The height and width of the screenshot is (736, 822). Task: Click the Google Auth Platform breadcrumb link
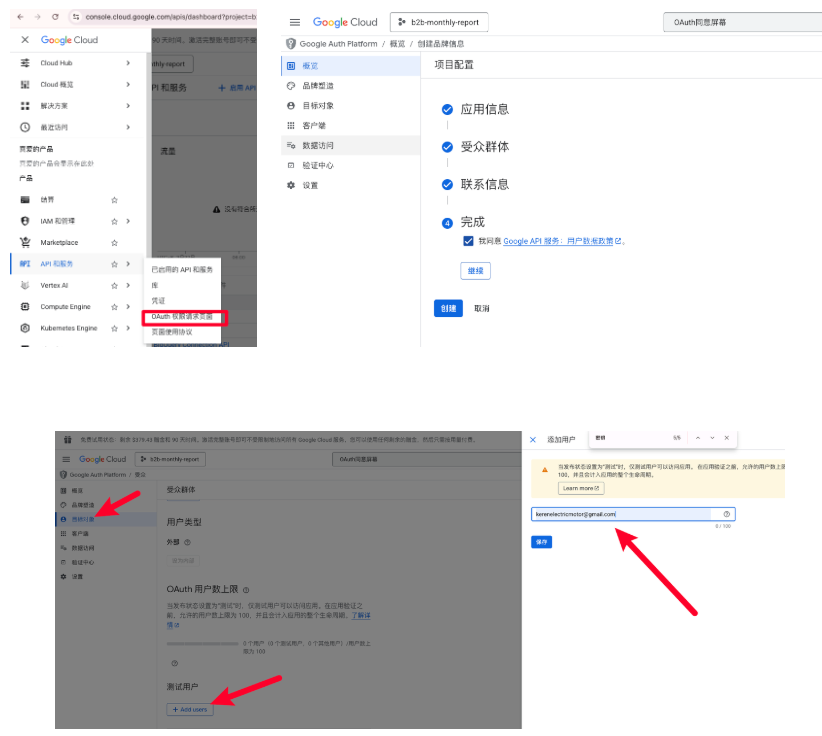[338, 44]
